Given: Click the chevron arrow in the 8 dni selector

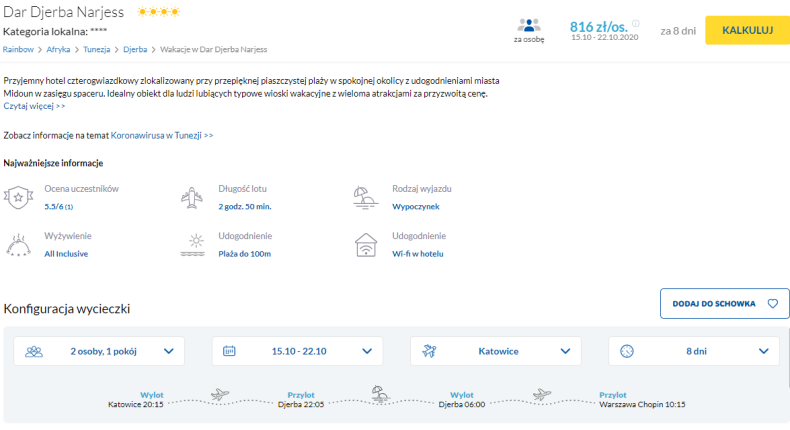Looking at the screenshot, I should click(x=764, y=351).
